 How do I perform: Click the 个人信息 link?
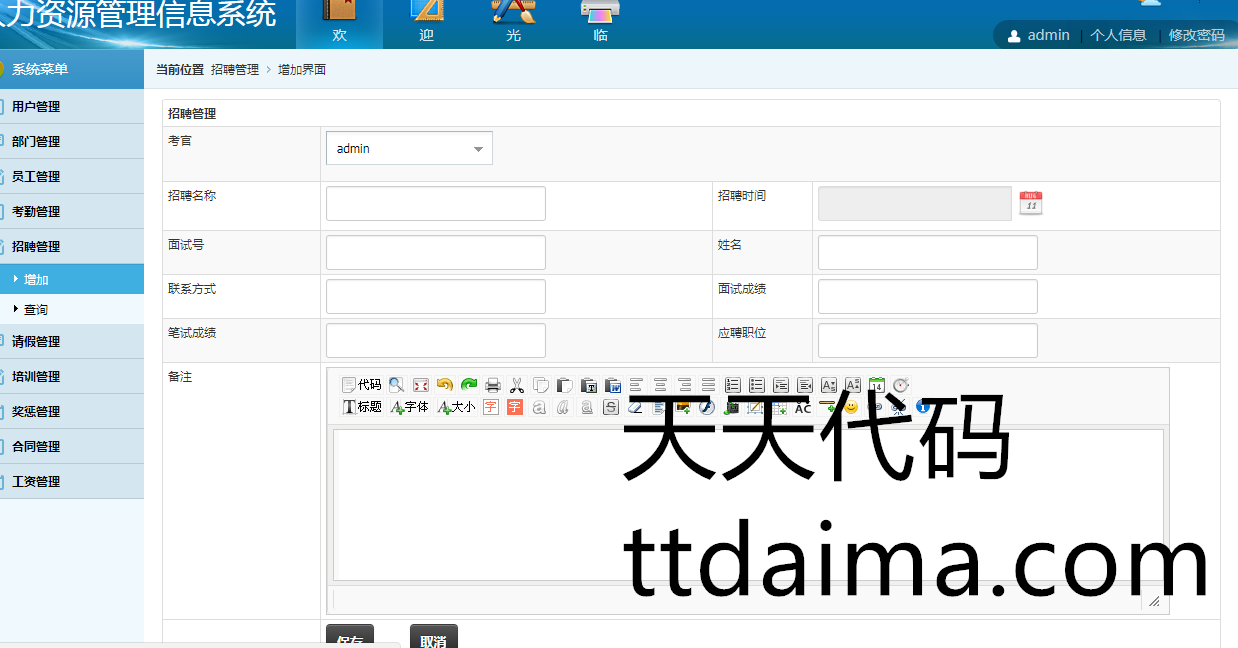click(1118, 35)
